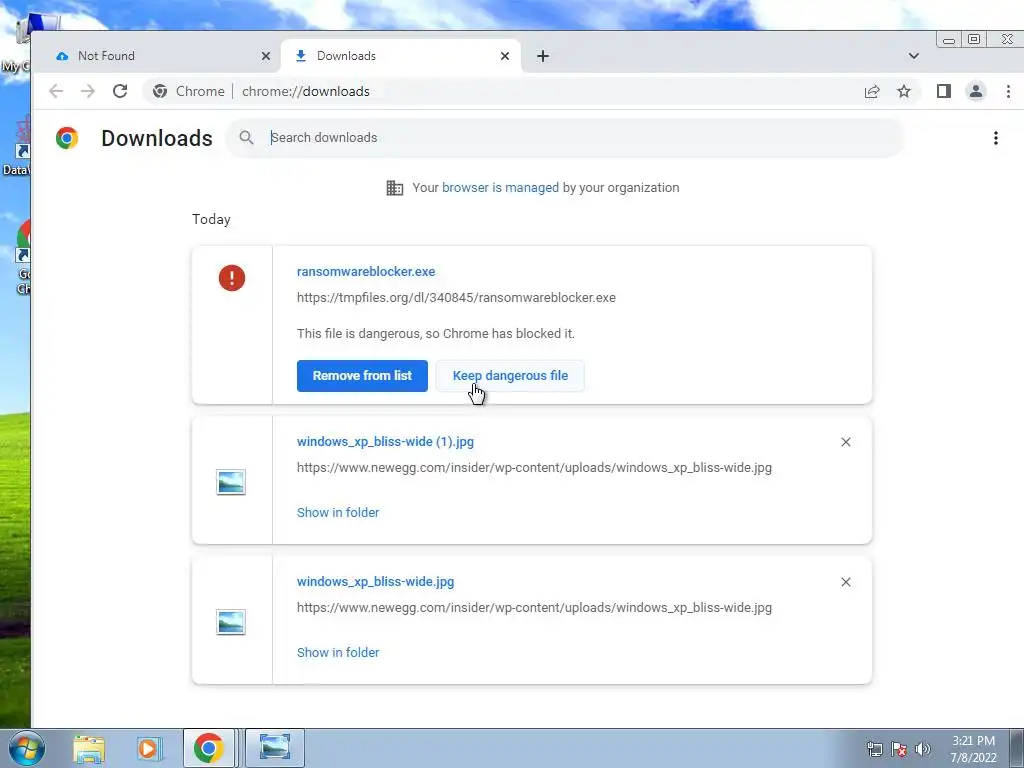Select the Downloads tab

[x=401, y=56]
